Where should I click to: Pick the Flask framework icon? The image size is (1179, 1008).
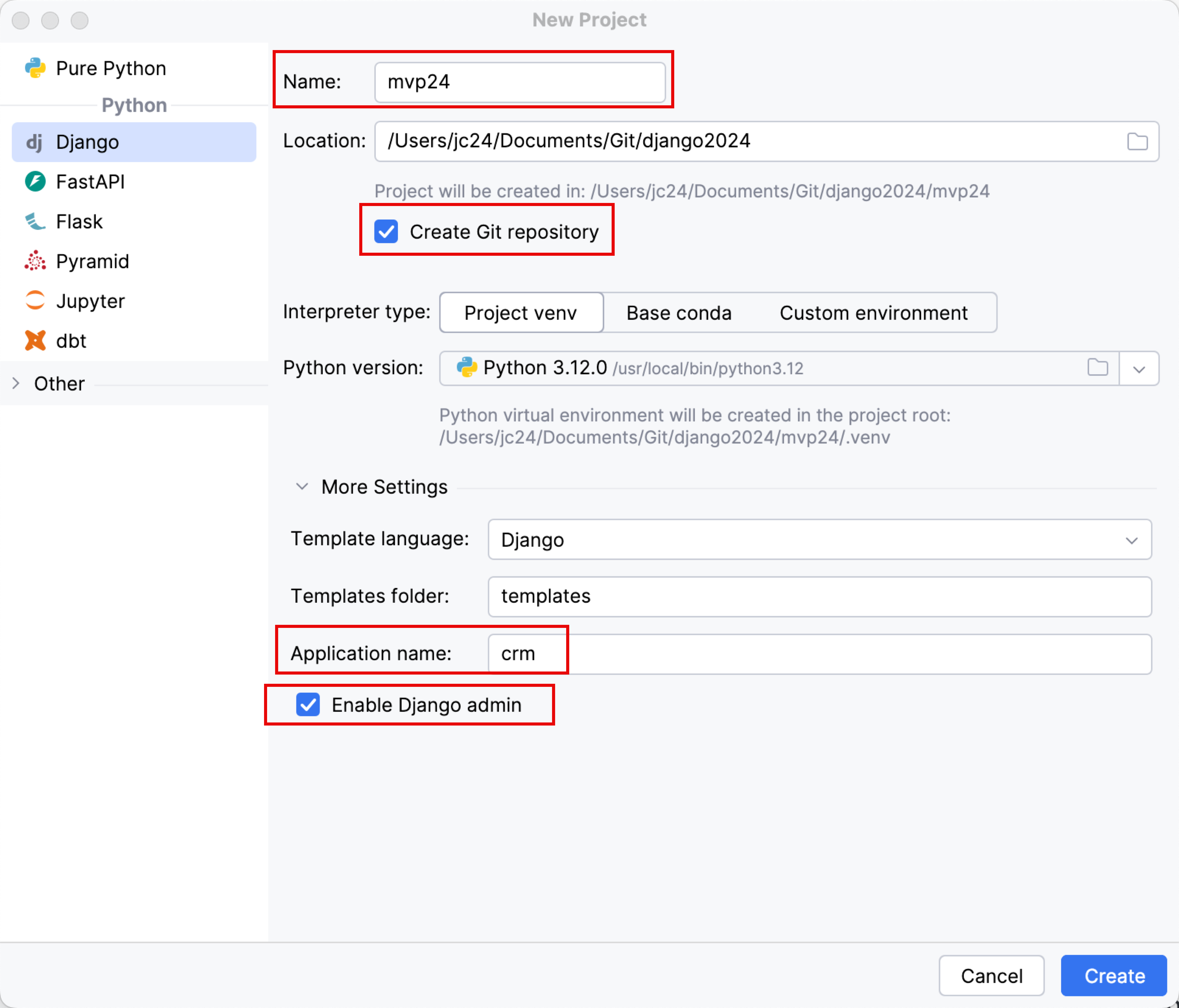click(35, 221)
